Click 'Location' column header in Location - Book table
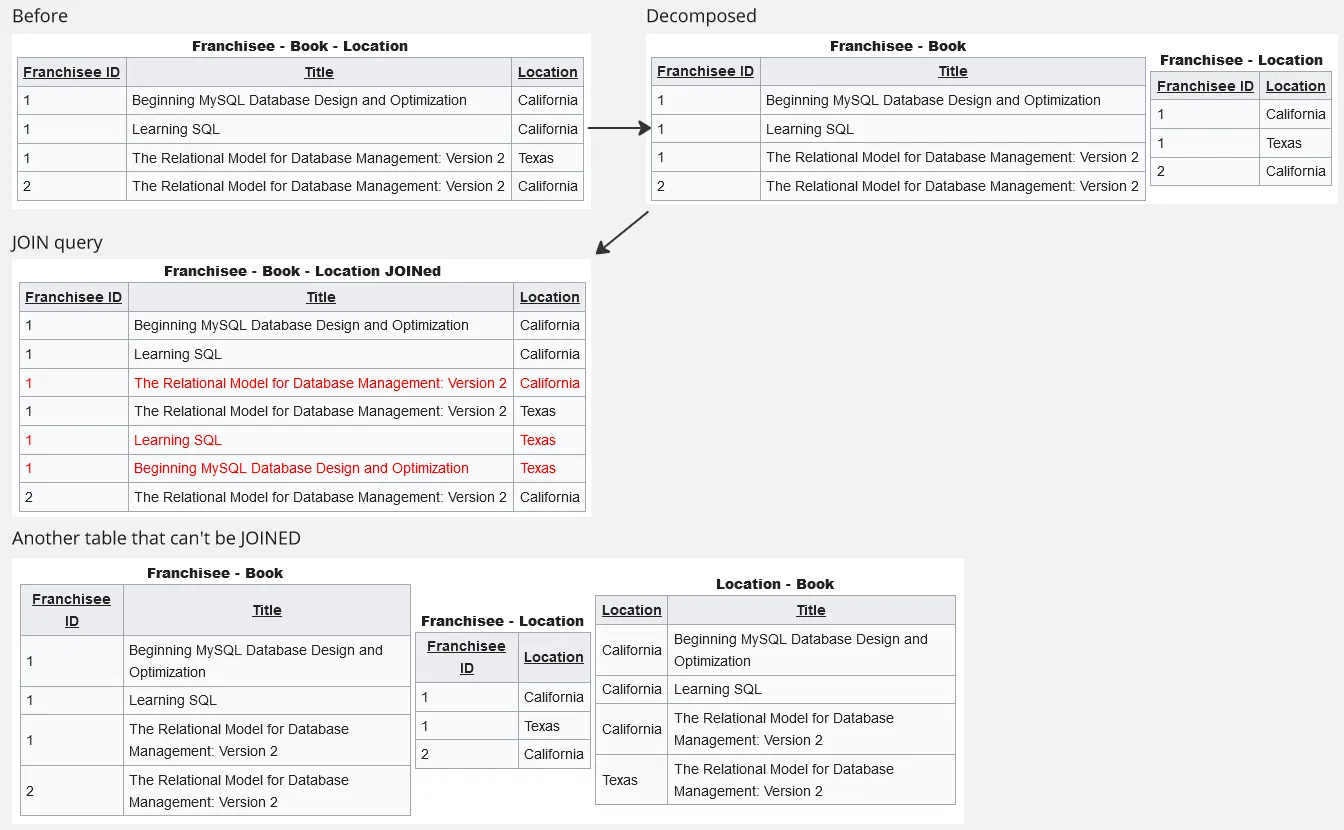The height and width of the screenshot is (830, 1344). click(x=631, y=610)
